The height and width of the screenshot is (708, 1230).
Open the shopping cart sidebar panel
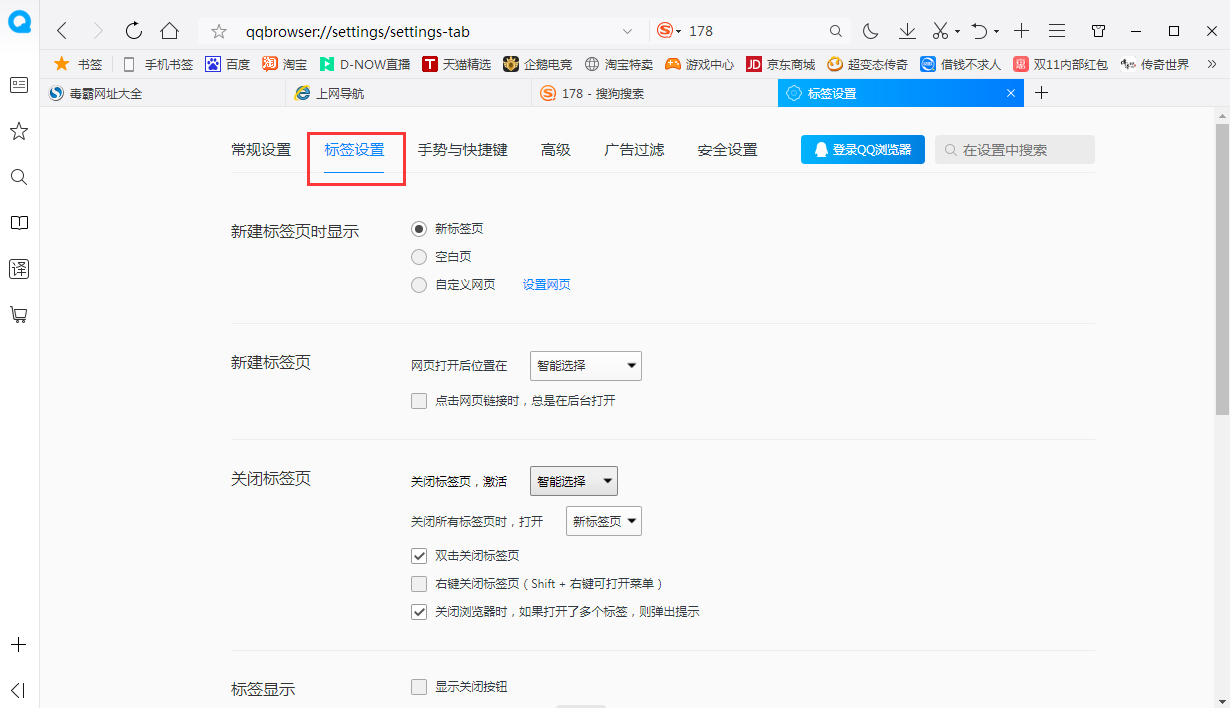point(19,315)
